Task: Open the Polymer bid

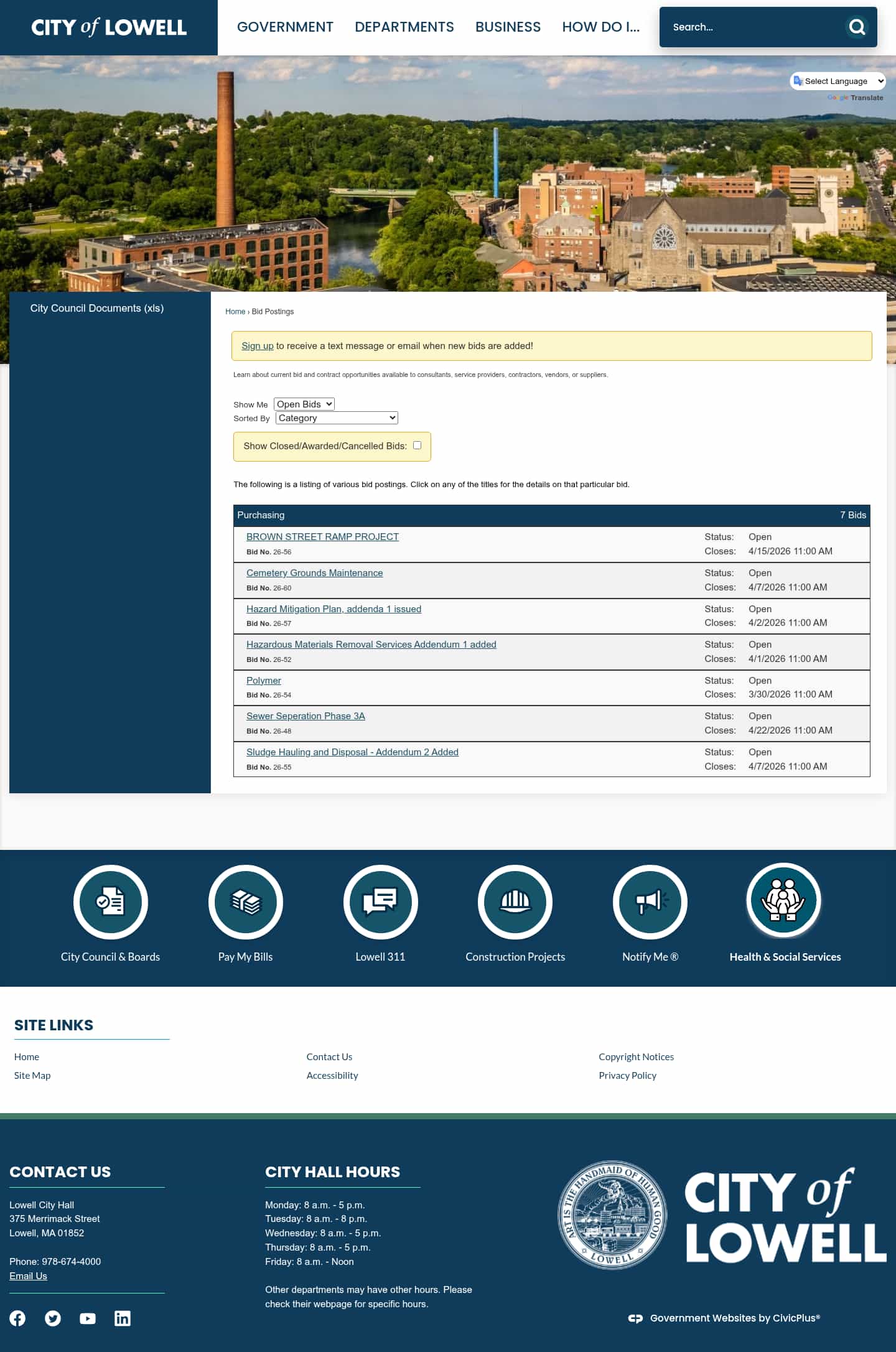Action: (264, 681)
